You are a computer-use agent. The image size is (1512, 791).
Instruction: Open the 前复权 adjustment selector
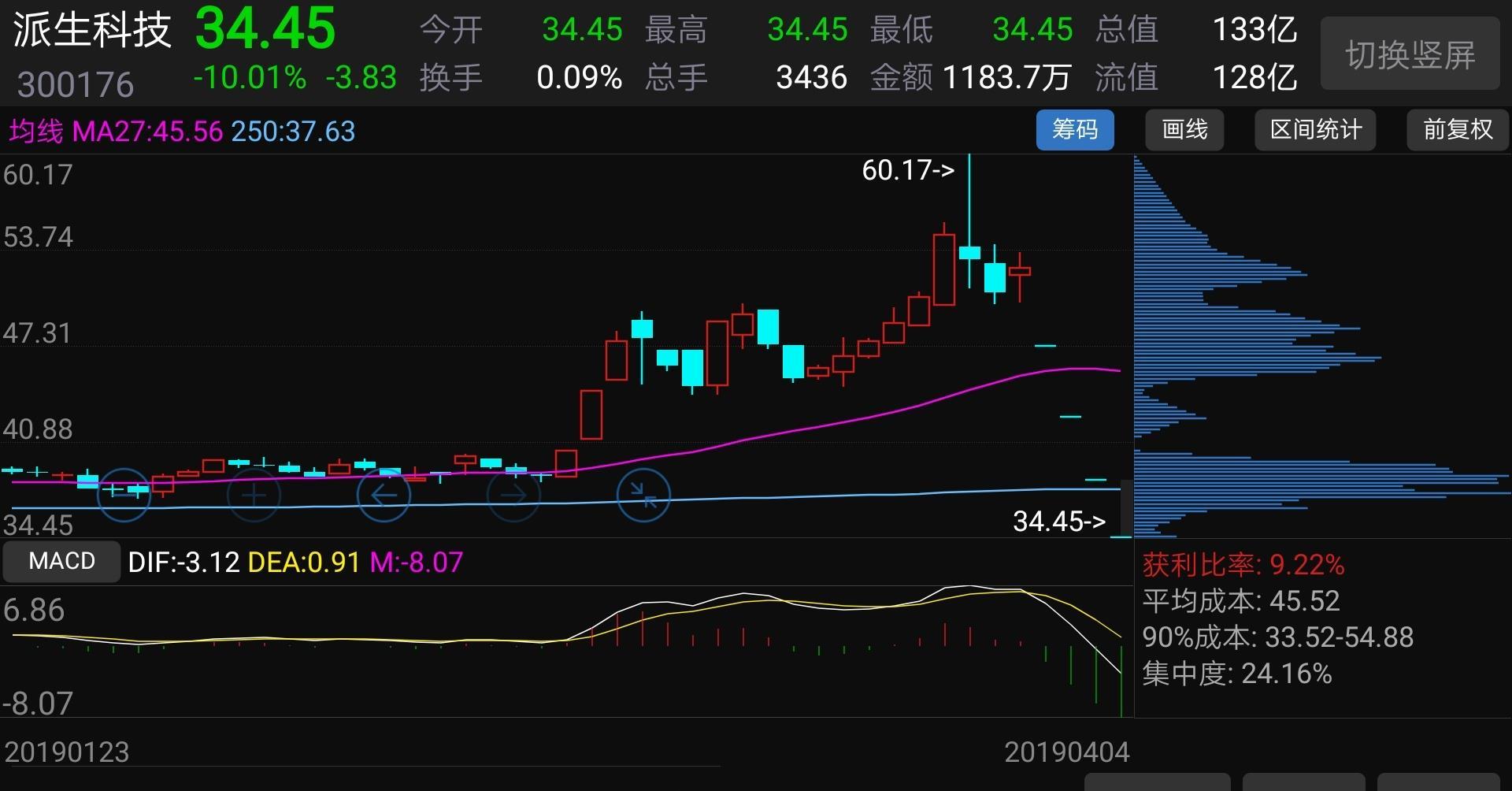click(x=1458, y=130)
